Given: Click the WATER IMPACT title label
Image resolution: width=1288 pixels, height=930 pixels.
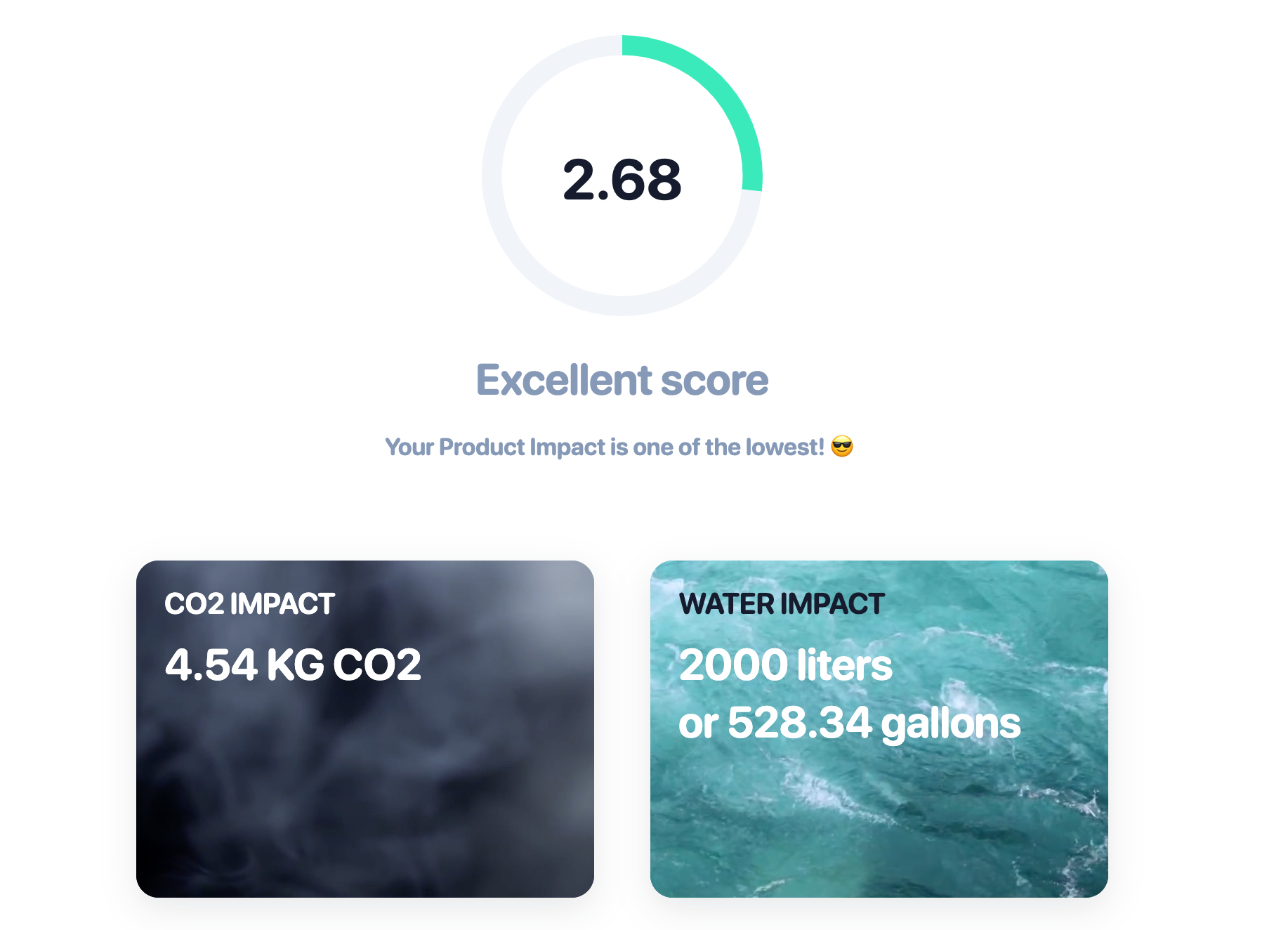Looking at the screenshot, I should pos(782,604).
